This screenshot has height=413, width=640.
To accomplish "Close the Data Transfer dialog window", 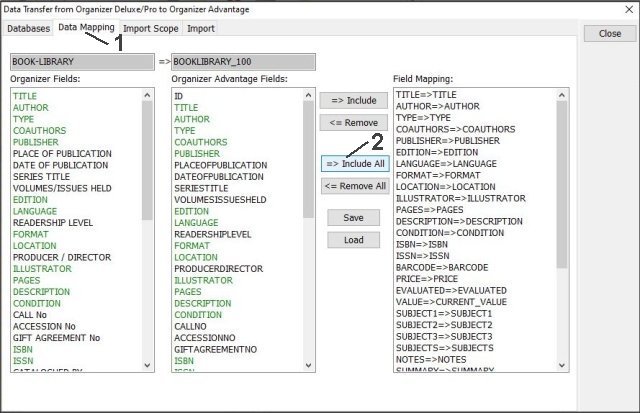I will point(629,9).
